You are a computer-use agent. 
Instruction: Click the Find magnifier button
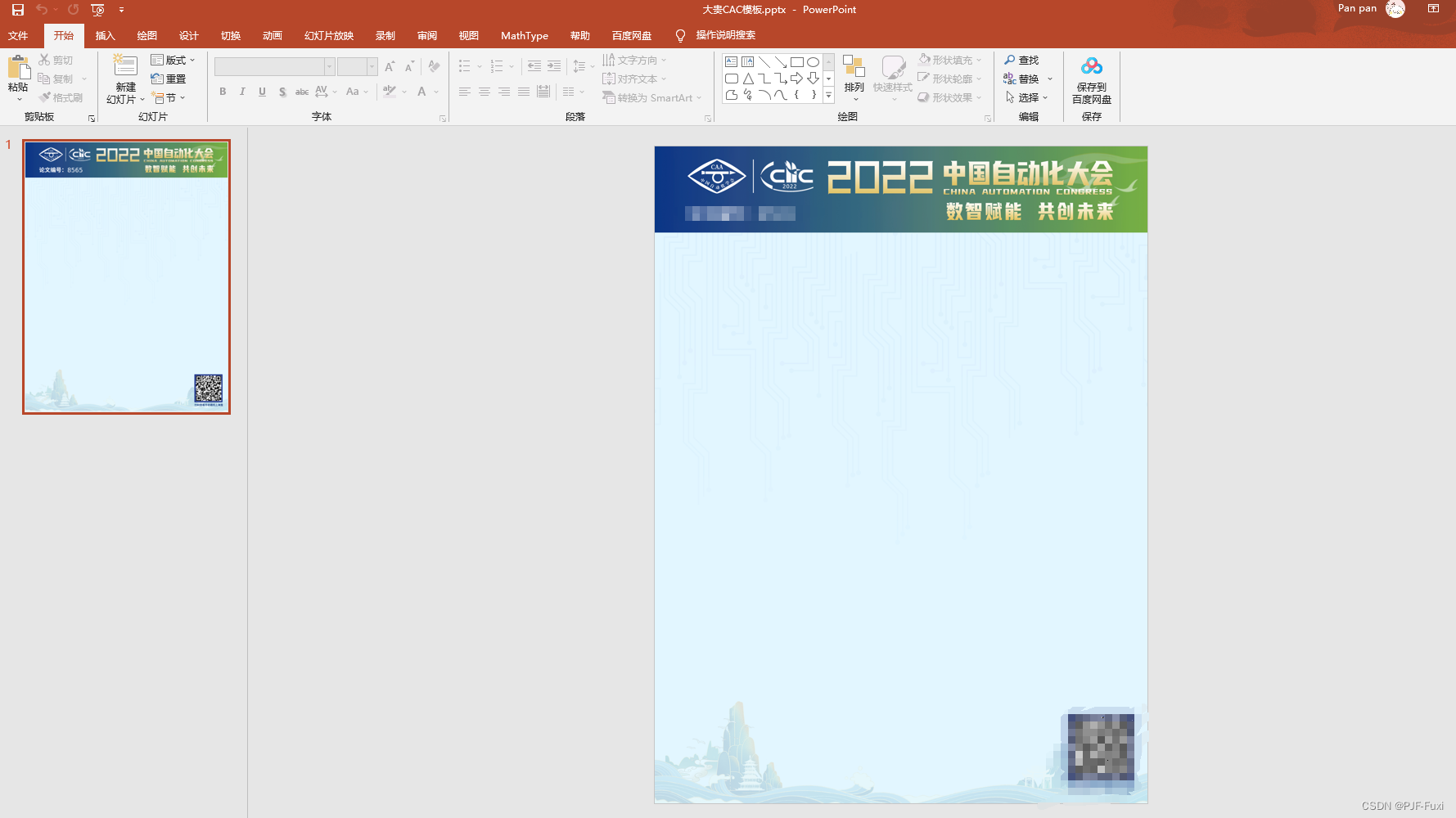(x=1021, y=60)
